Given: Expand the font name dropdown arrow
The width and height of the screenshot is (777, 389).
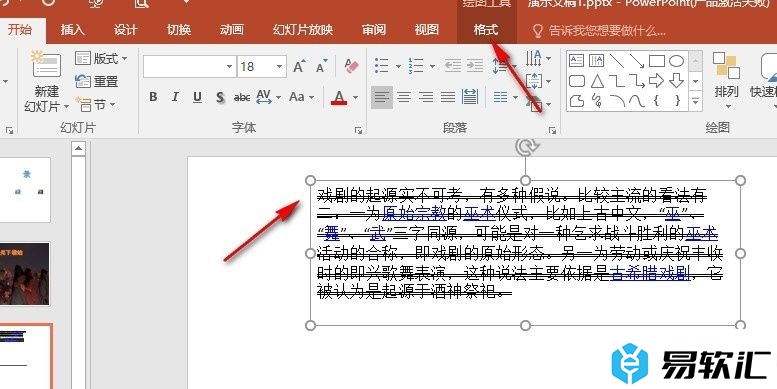Looking at the screenshot, I should (x=229, y=66).
